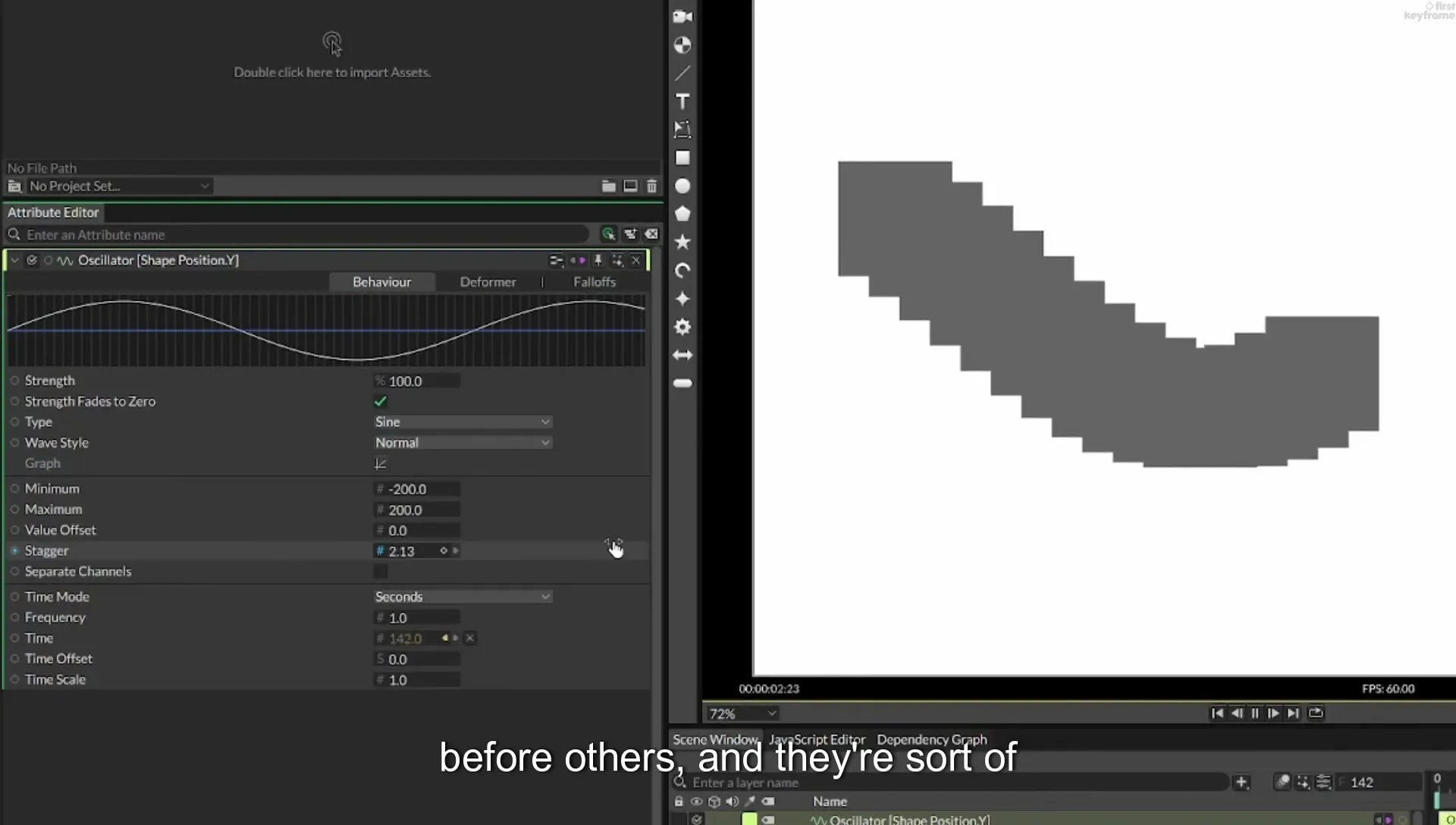Click the Time Scale value field
The image size is (1456, 825).
click(x=417, y=680)
